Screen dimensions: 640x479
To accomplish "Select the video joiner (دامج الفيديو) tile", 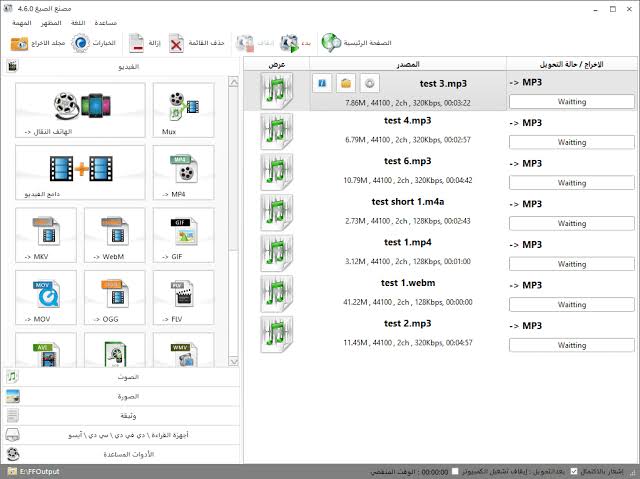I will click(80, 173).
